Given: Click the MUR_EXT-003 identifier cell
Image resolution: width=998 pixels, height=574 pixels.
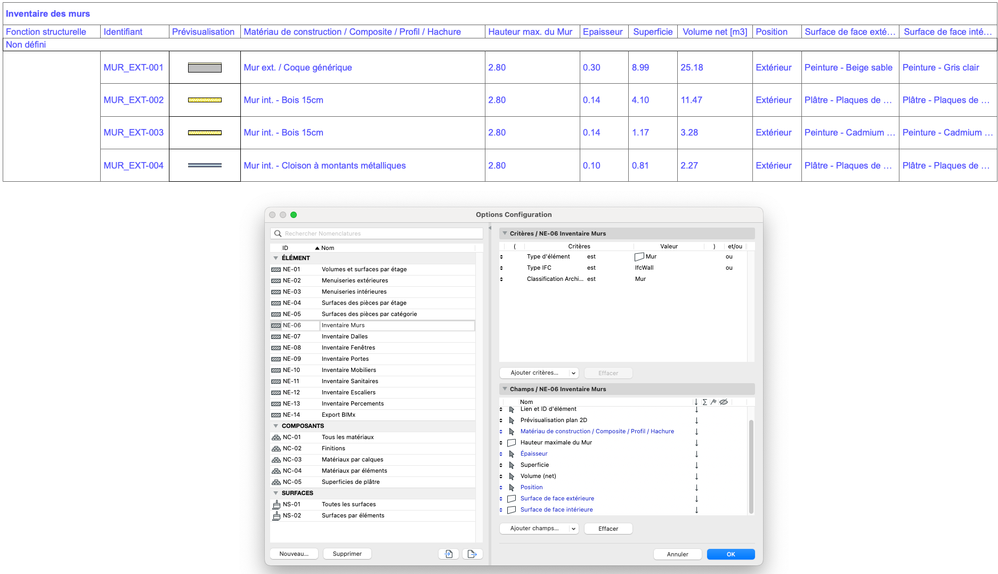Looking at the screenshot, I should point(134,132).
